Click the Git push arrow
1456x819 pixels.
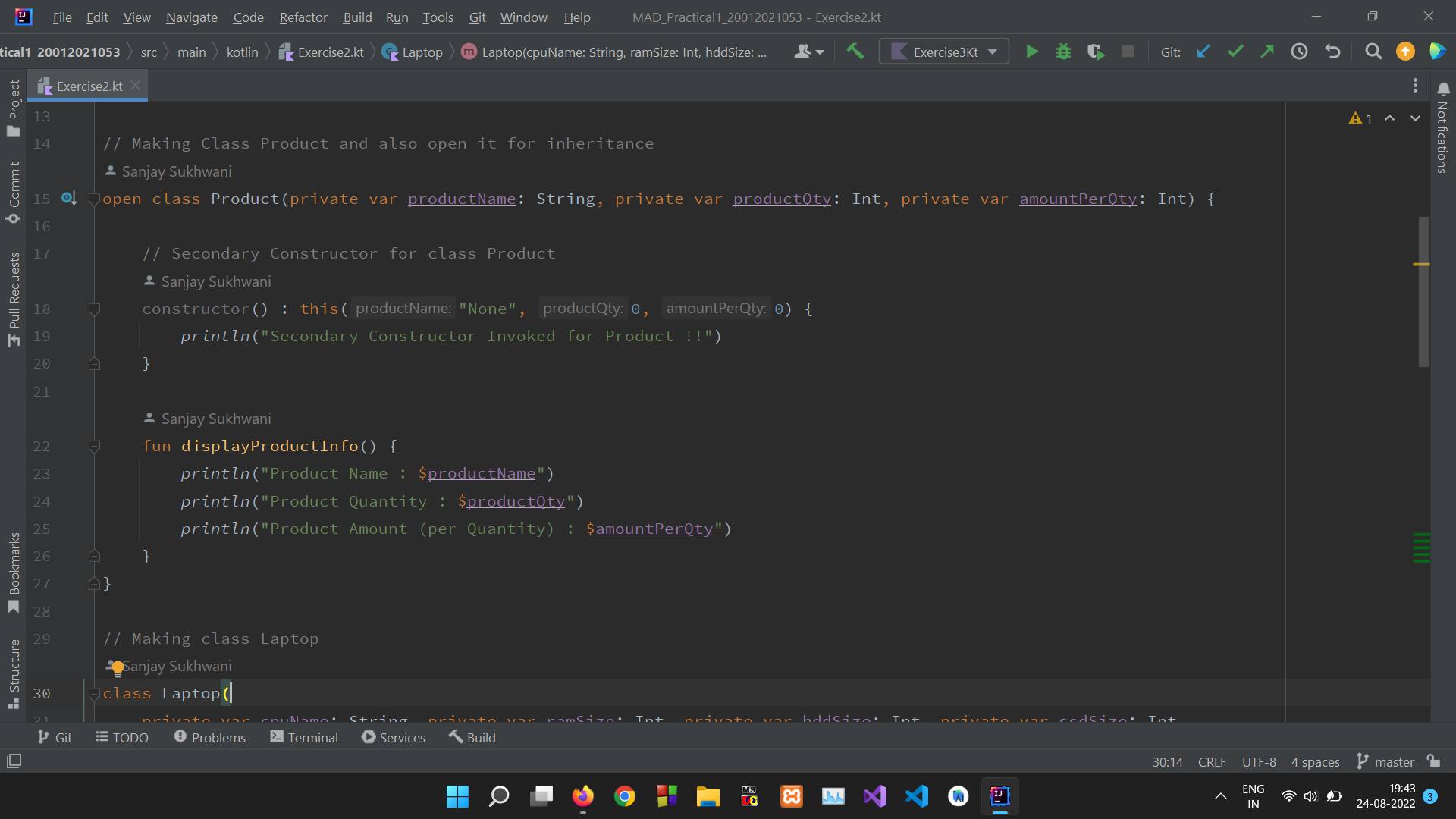[x=1267, y=52]
